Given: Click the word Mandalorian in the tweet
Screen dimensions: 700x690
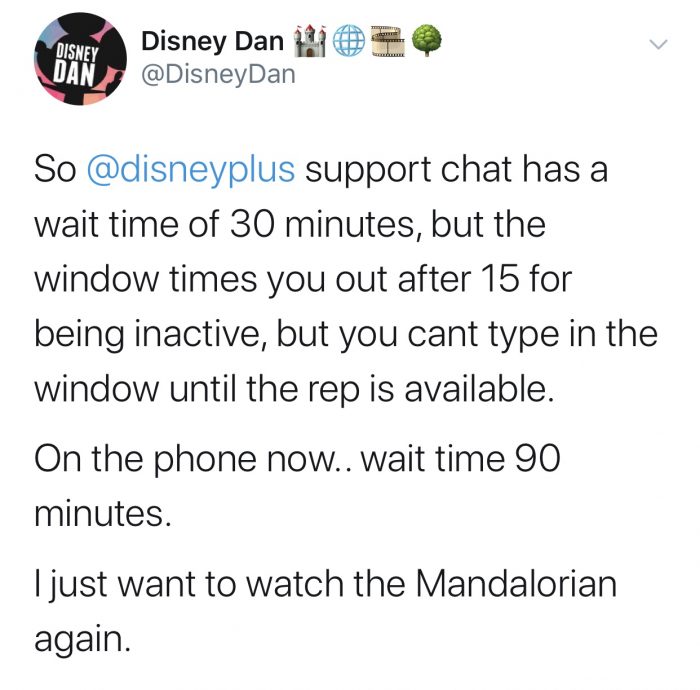Looking at the screenshot, I should click(x=517, y=584).
